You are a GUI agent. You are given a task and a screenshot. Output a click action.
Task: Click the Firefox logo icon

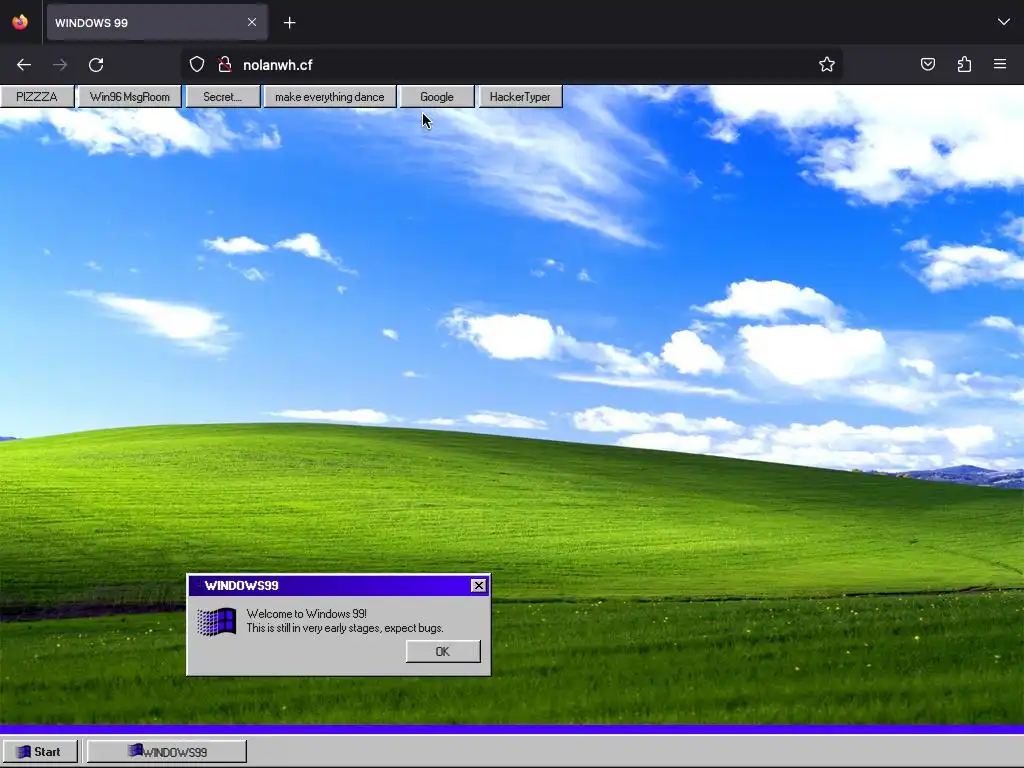20,22
